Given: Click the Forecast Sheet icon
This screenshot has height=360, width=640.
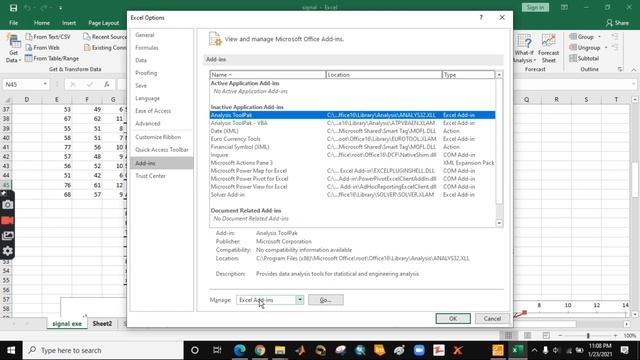Looking at the screenshot, I should [549, 49].
